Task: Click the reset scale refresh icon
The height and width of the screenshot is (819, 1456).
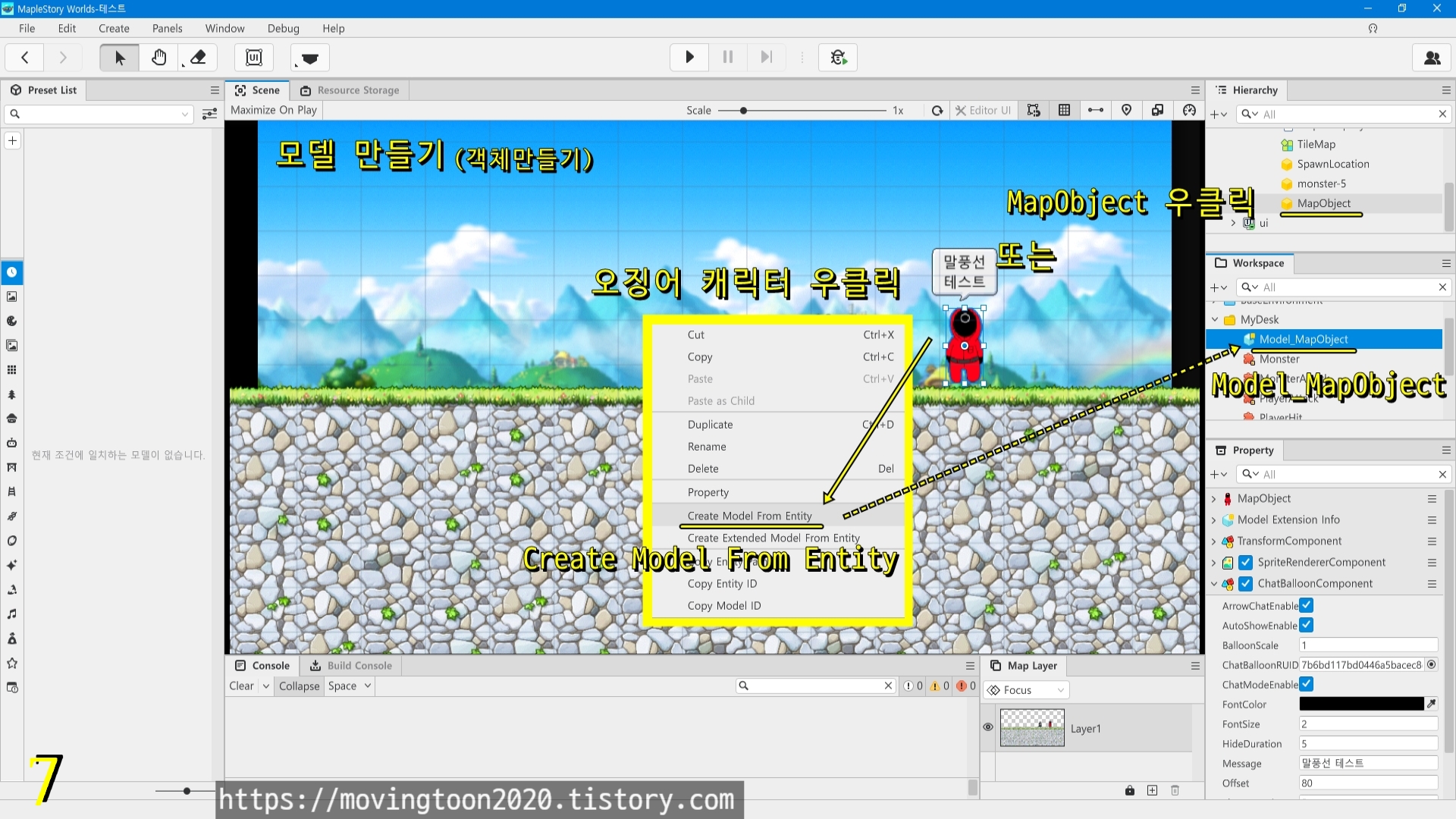Action: [937, 111]
